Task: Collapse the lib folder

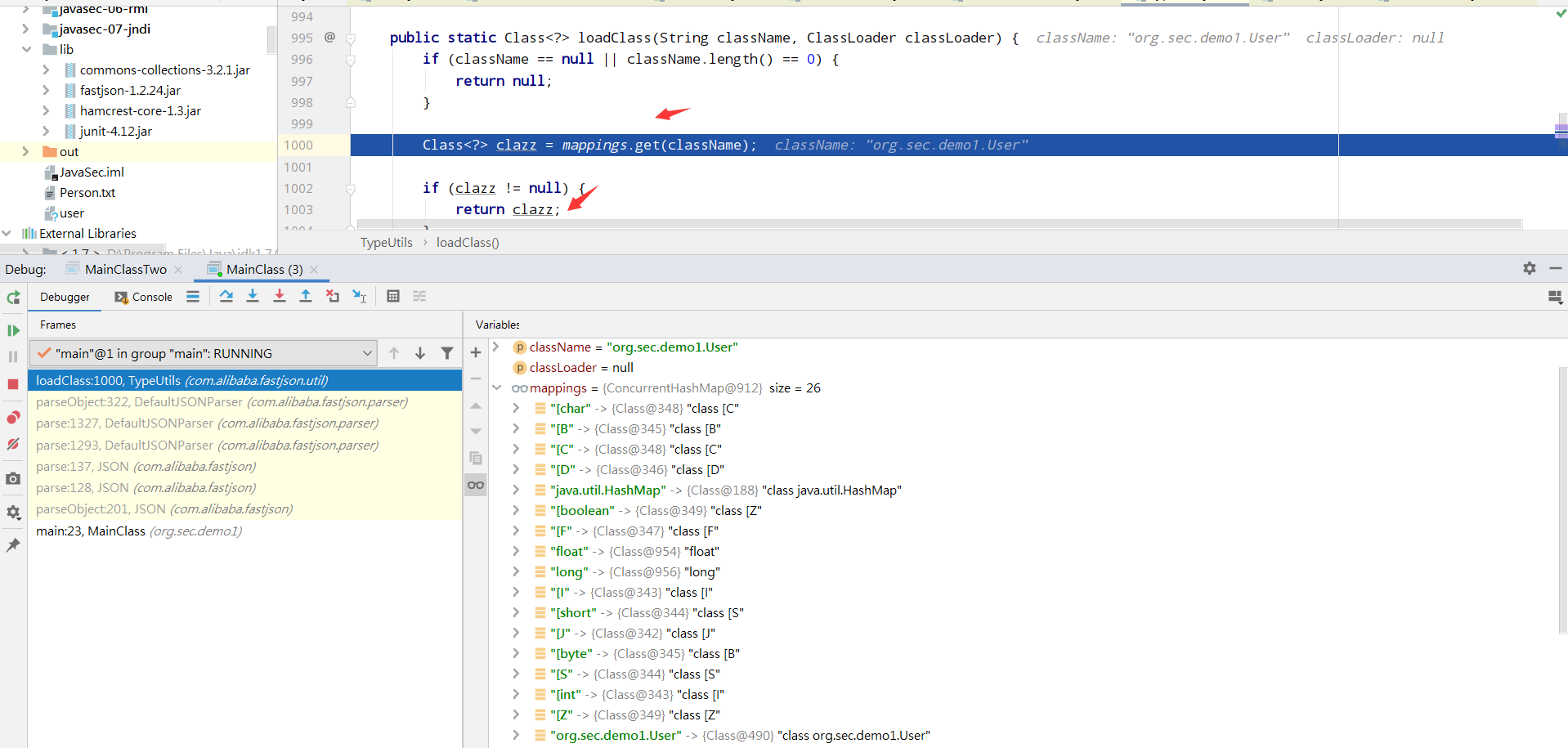Action: click(x=25, y=49)
